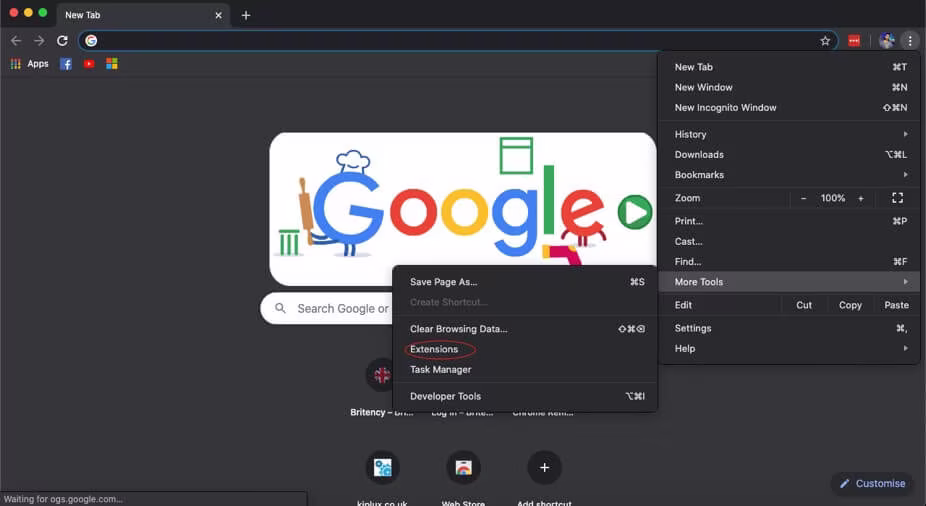The image size is (926, 506).
Task: Play the Google Doodle video button
Action: [635, 212]
